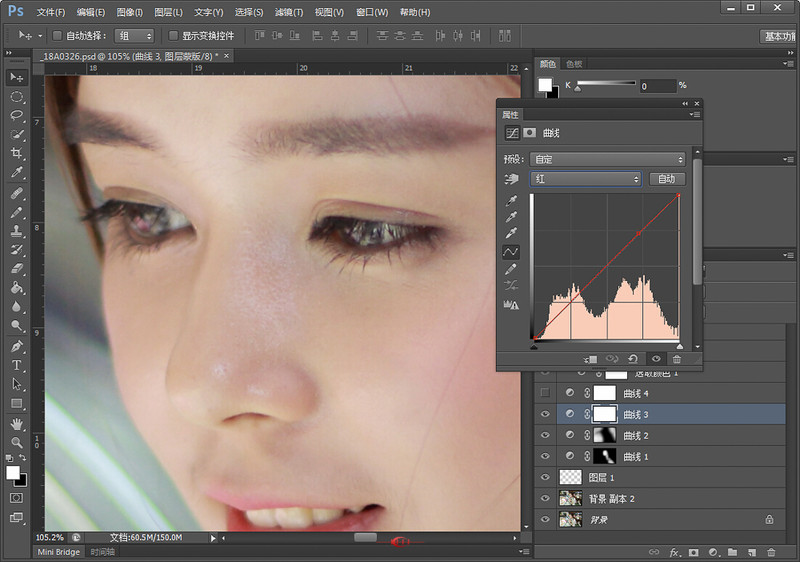
Task: Switch to the Mini Bridge tab
Action: tap(59, 552)
